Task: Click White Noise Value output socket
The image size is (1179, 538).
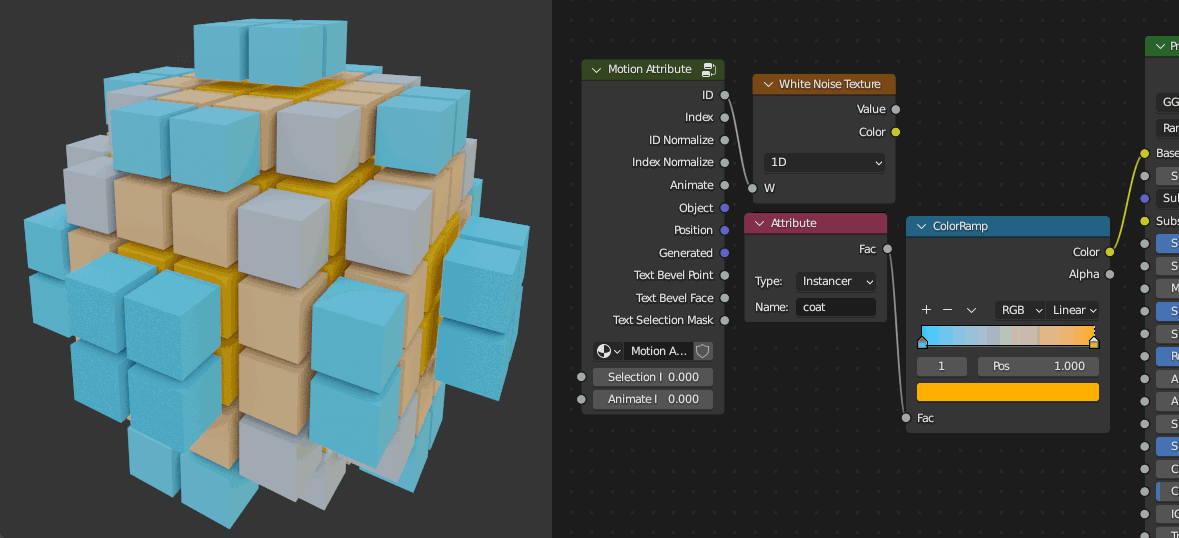Action: click(896, 110)
